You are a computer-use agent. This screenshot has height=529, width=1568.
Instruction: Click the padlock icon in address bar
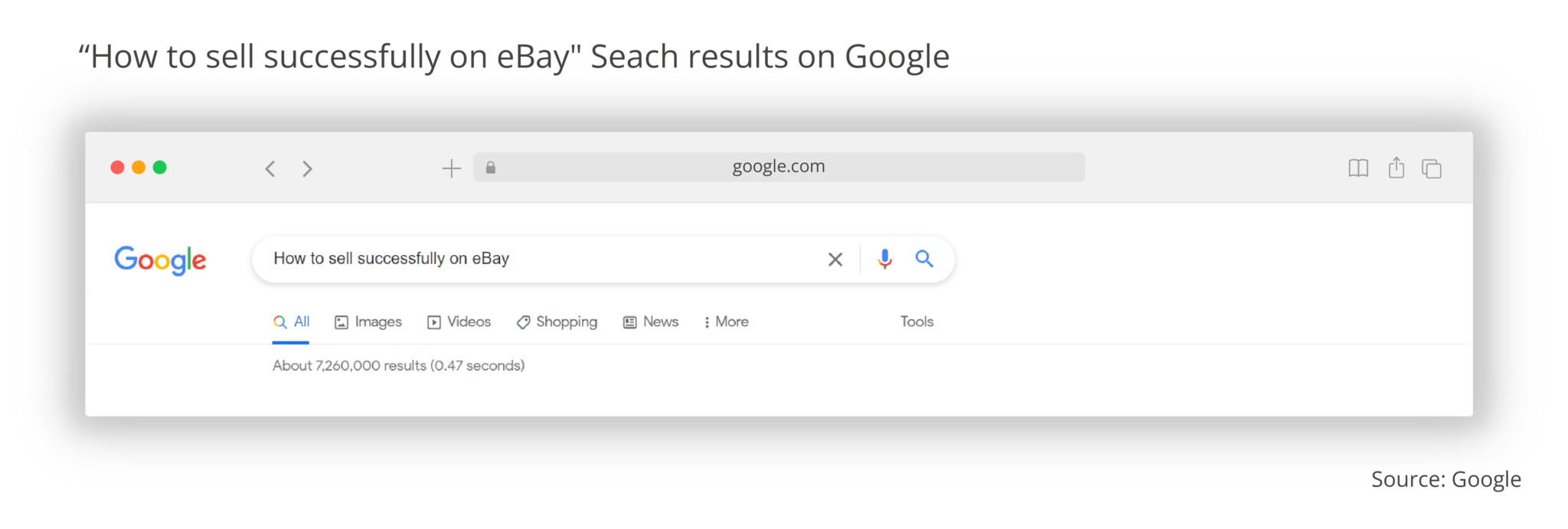tap(491, 166)
